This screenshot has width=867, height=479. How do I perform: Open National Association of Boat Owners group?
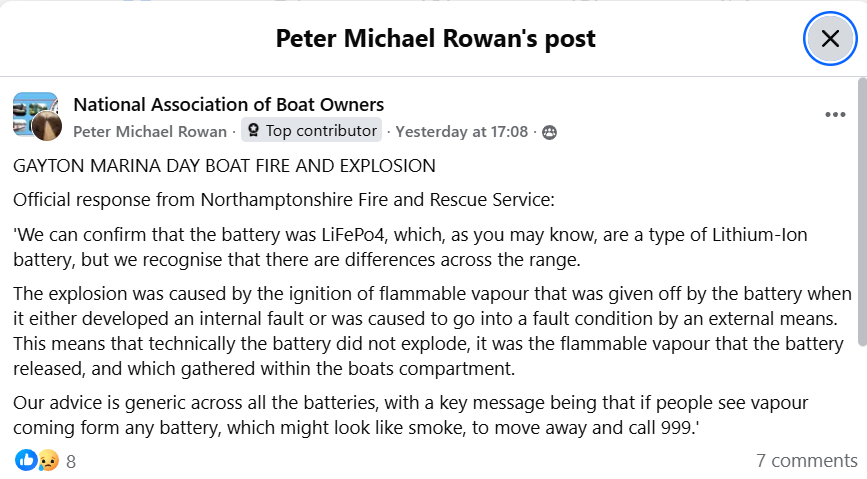228,105
